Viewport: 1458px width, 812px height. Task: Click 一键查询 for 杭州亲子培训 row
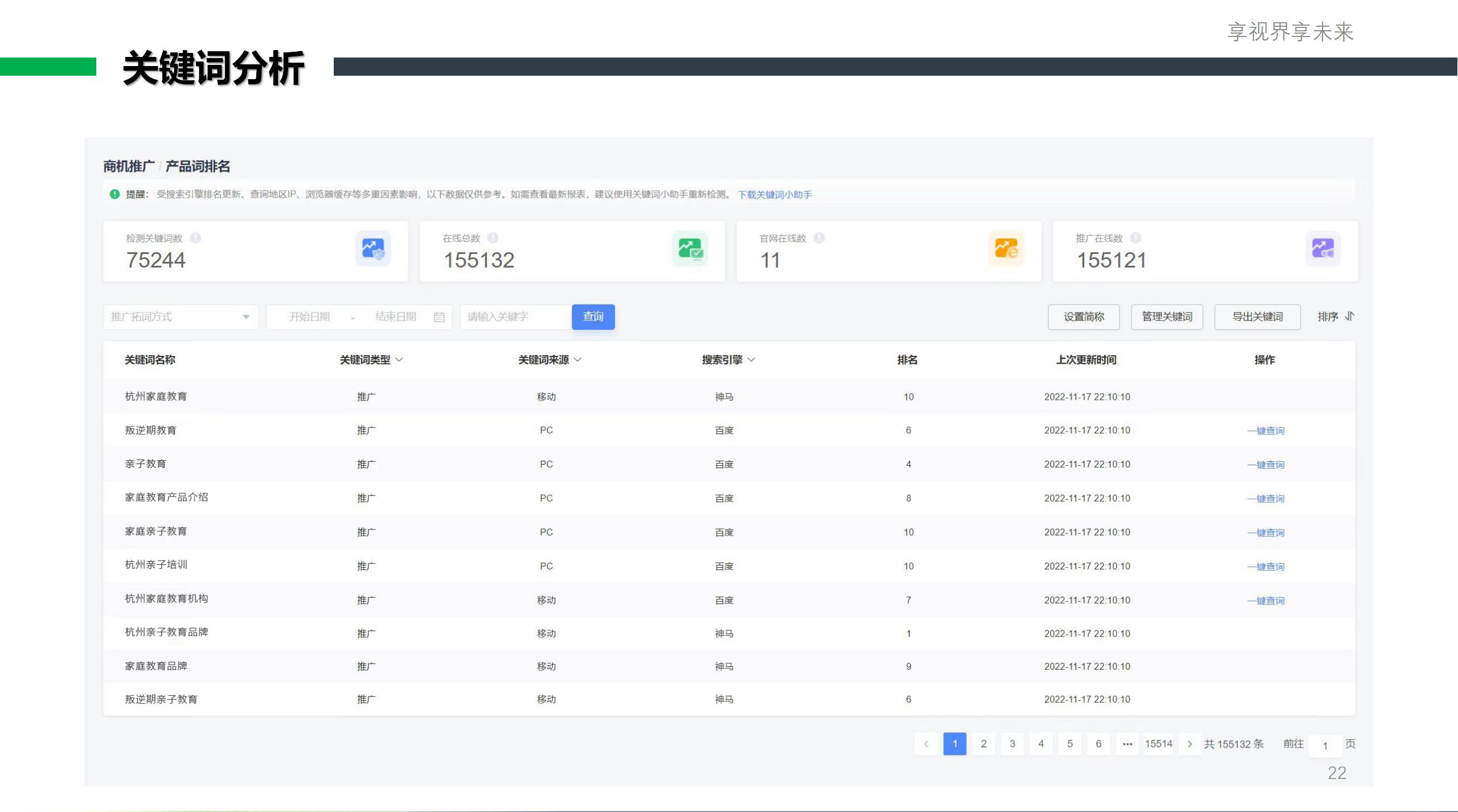click(x=1265, y=567)
